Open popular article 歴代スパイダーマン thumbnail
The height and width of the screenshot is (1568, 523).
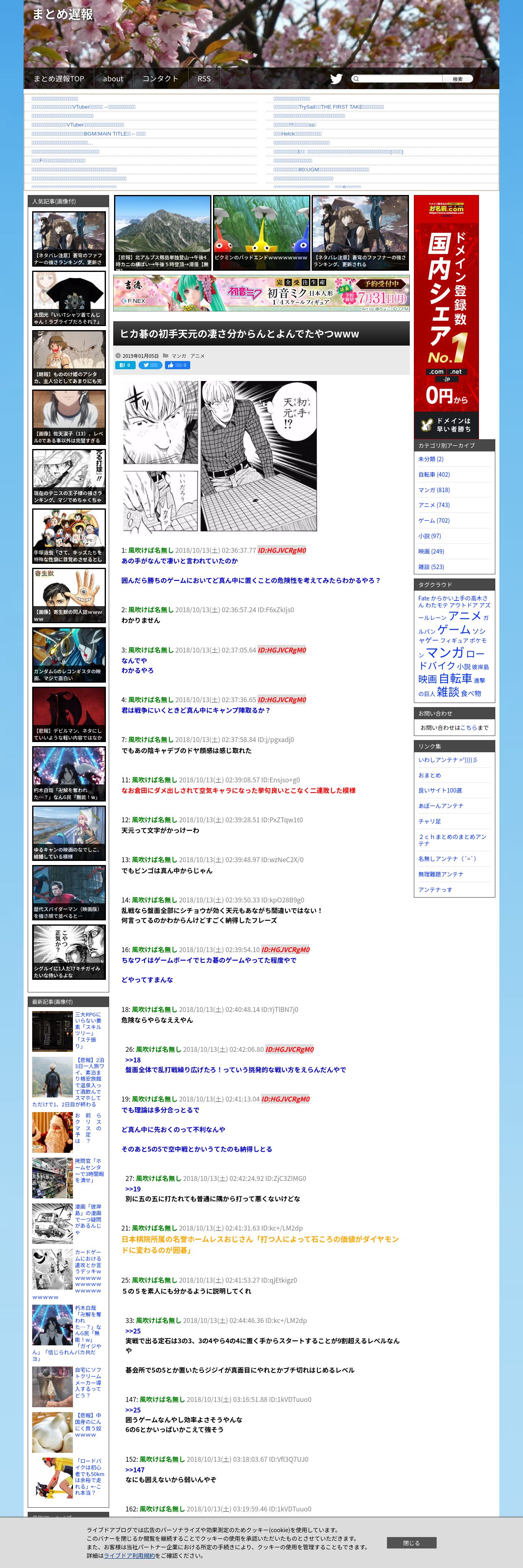(x=69, y=893)
